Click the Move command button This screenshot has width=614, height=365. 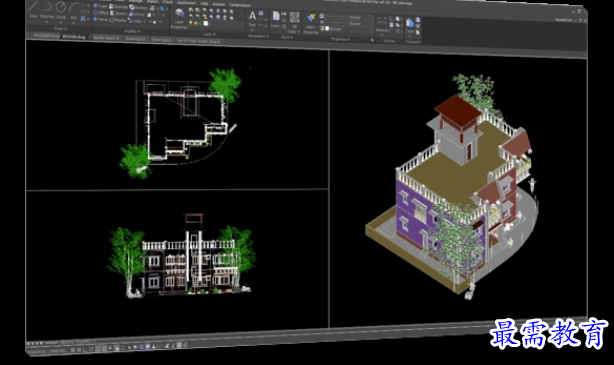(100, 19)
